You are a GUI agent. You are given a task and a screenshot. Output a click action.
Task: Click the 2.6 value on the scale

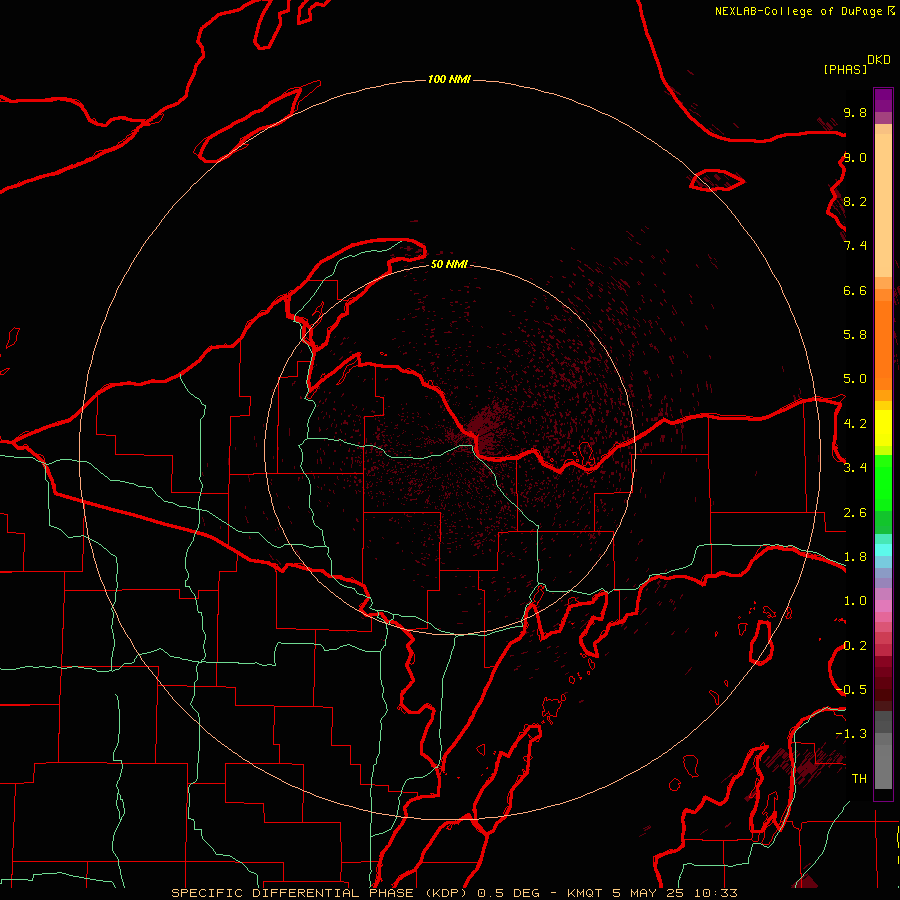[855, 513]
